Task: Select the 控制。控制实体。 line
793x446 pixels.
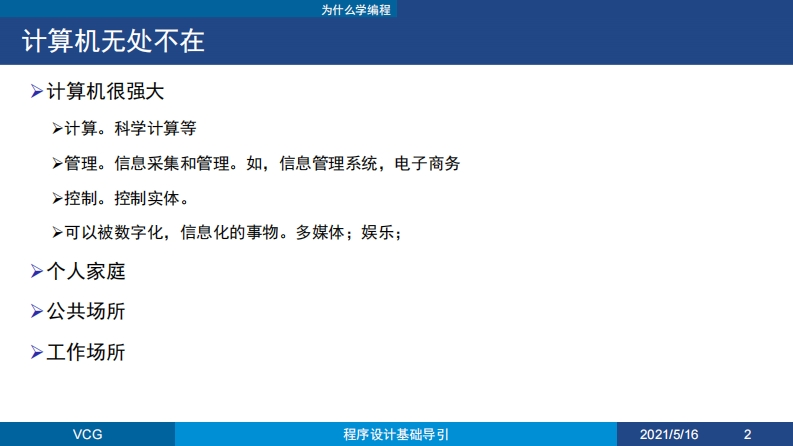Action: pyautogui.click(x=125, y=197)
